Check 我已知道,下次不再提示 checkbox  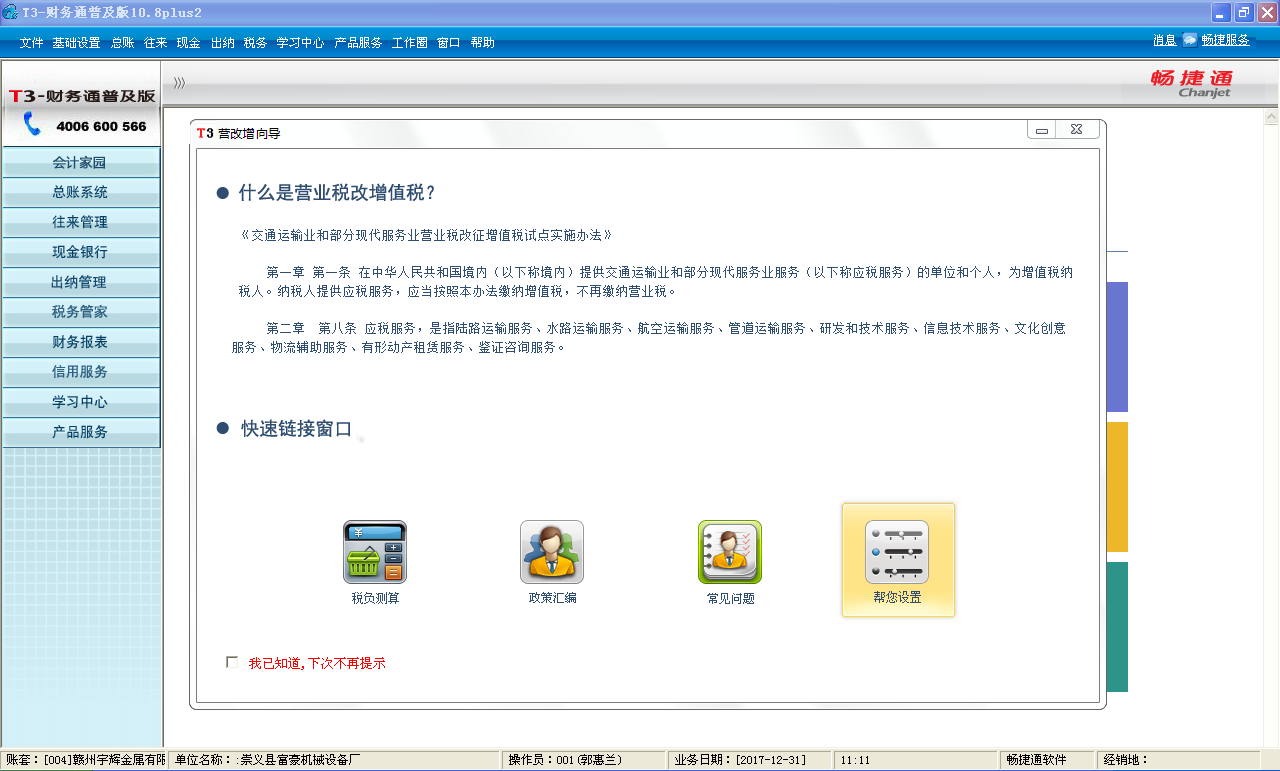232,662
